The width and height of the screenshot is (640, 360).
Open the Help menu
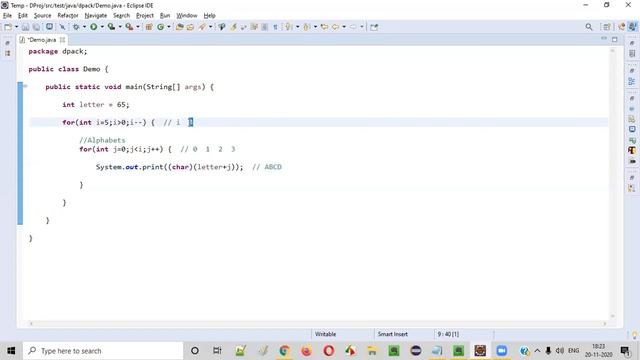tap(209, 16)
